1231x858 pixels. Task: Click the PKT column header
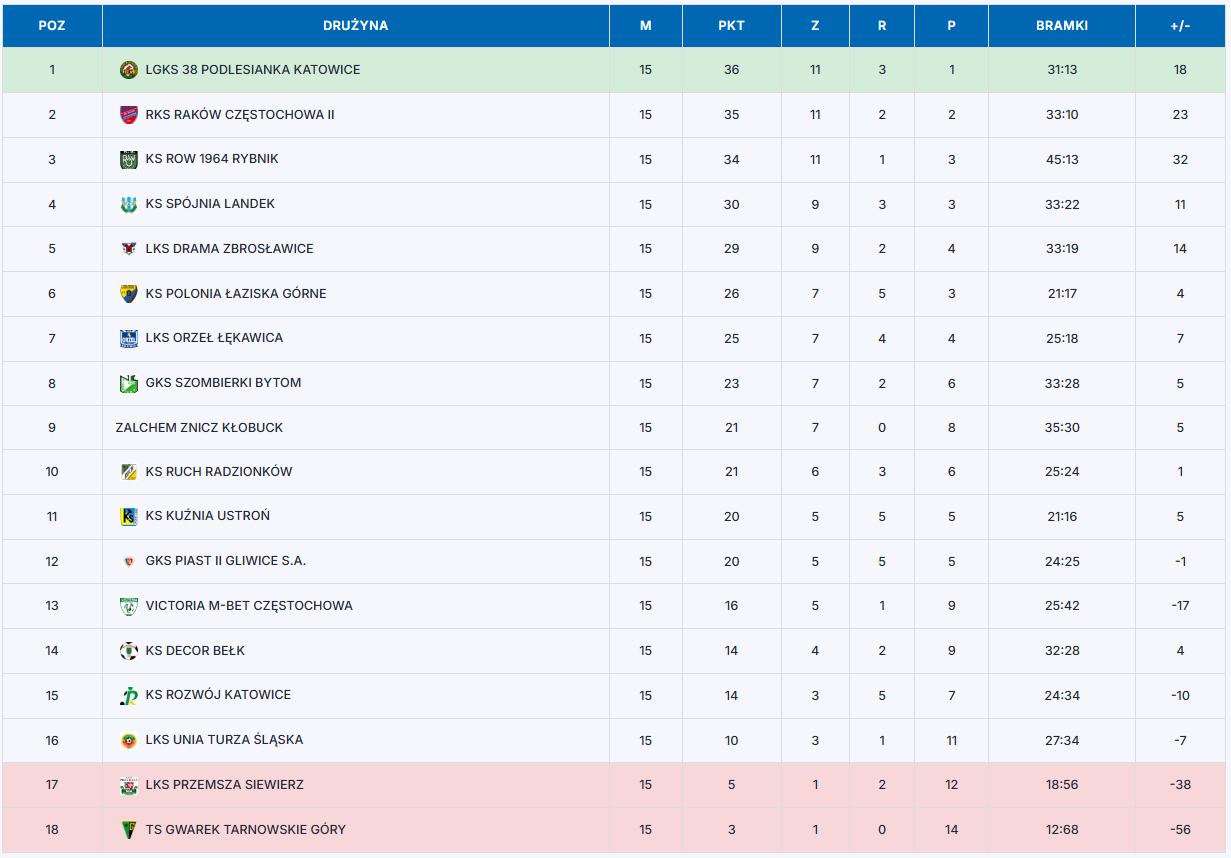731,26
